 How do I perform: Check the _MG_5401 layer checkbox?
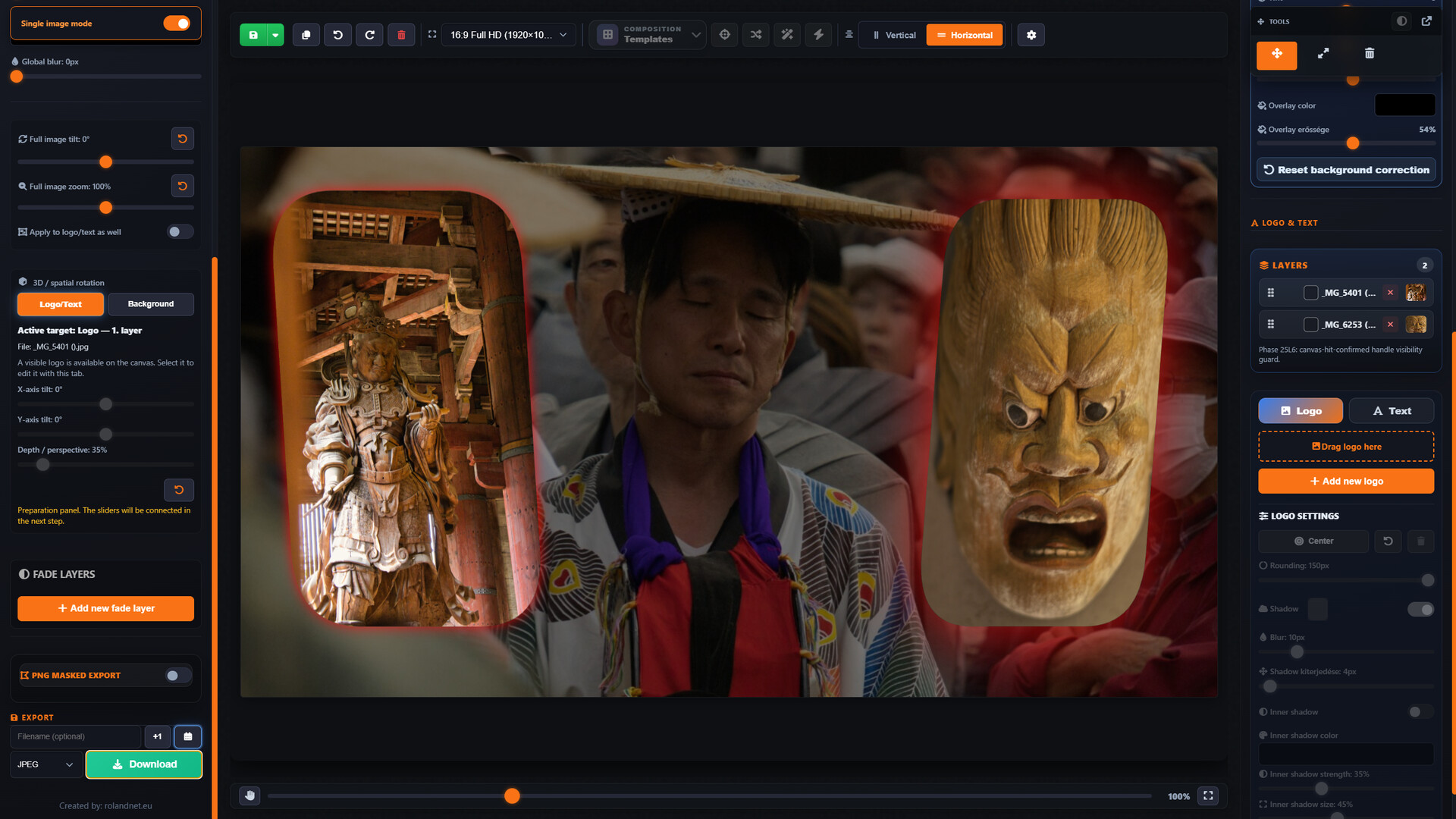[x=1310, y=293]
